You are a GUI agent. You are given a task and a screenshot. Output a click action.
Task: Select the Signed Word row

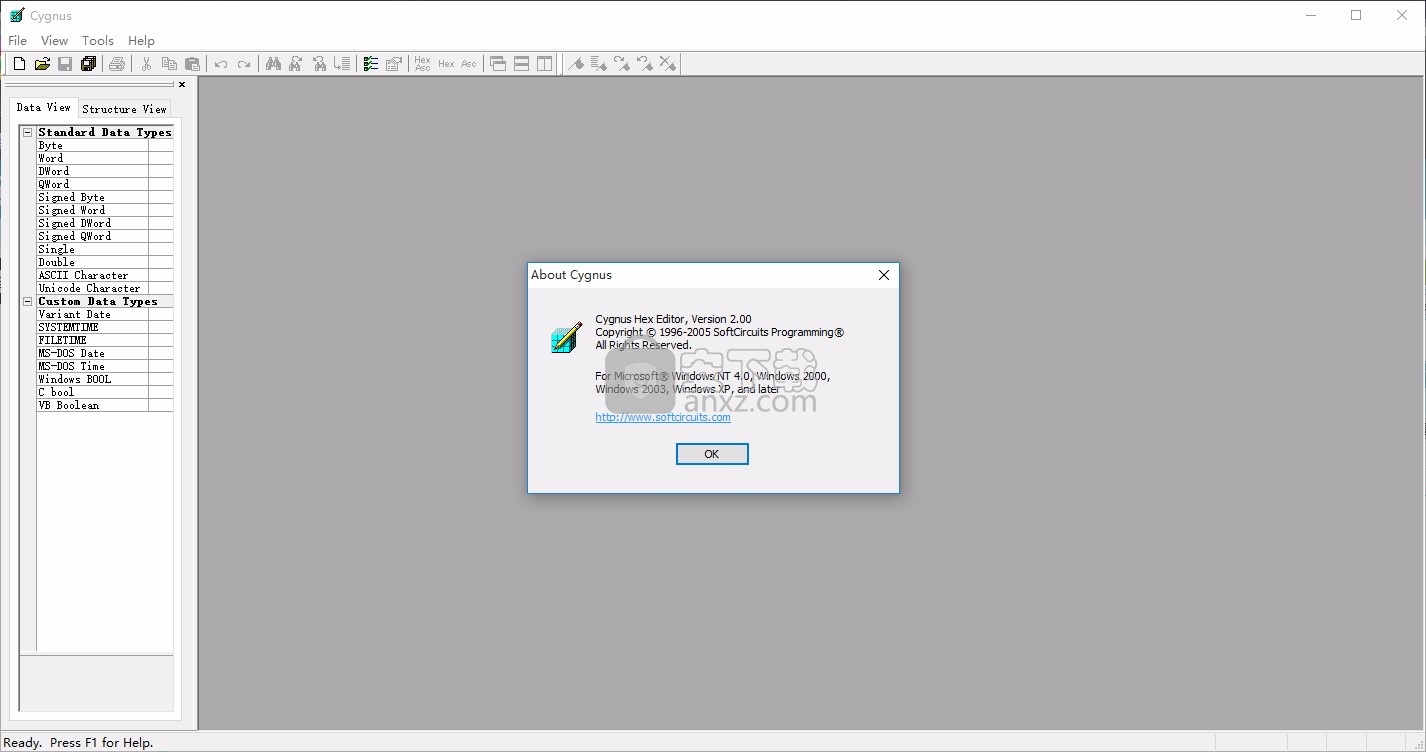[105, 210]
